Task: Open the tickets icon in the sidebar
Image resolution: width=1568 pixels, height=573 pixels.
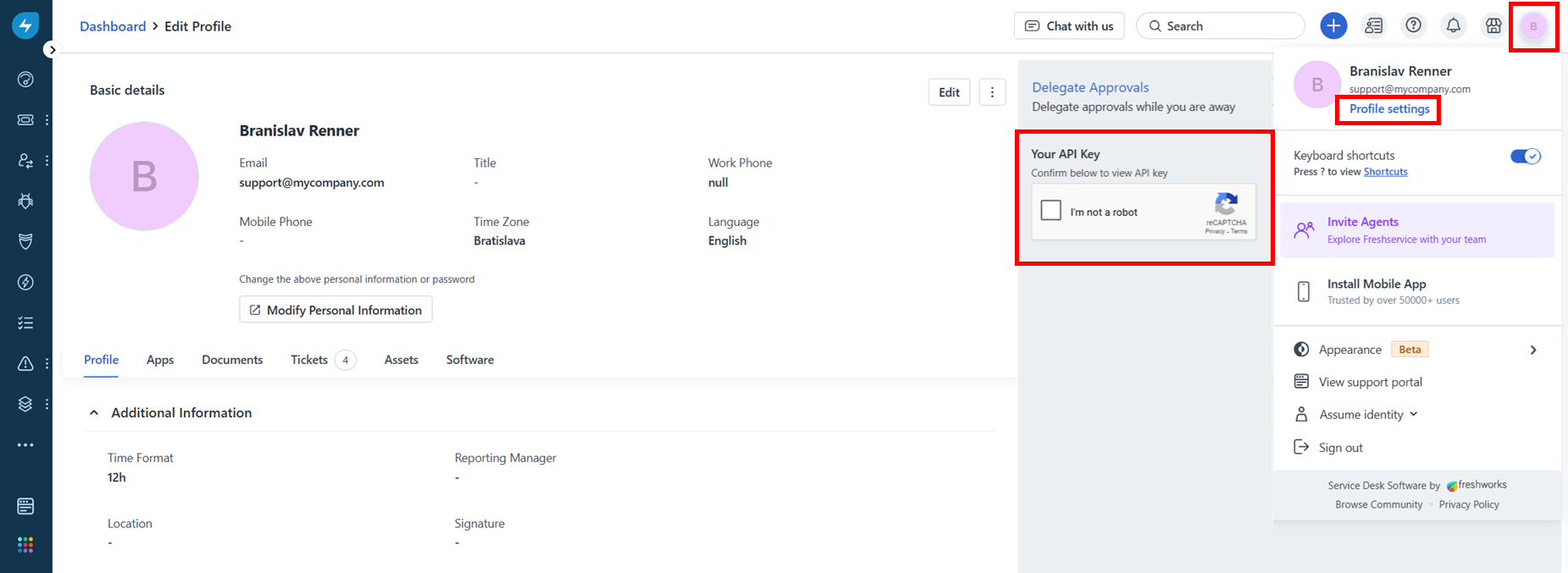Action: point(25,120)
